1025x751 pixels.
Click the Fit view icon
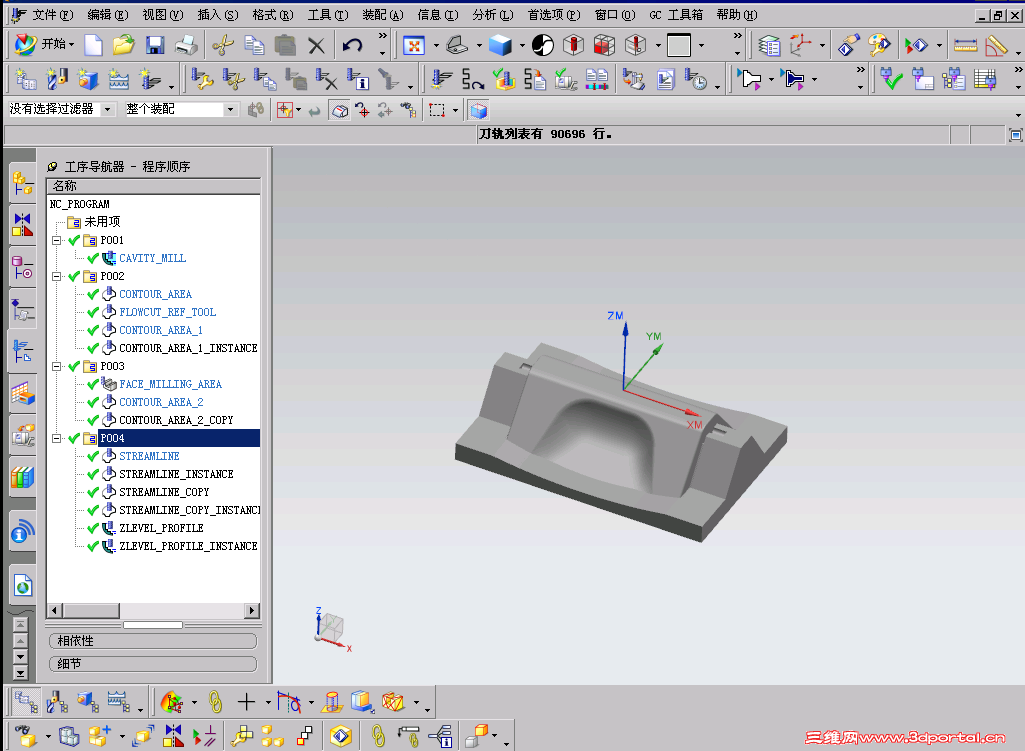tap(414, 45)
